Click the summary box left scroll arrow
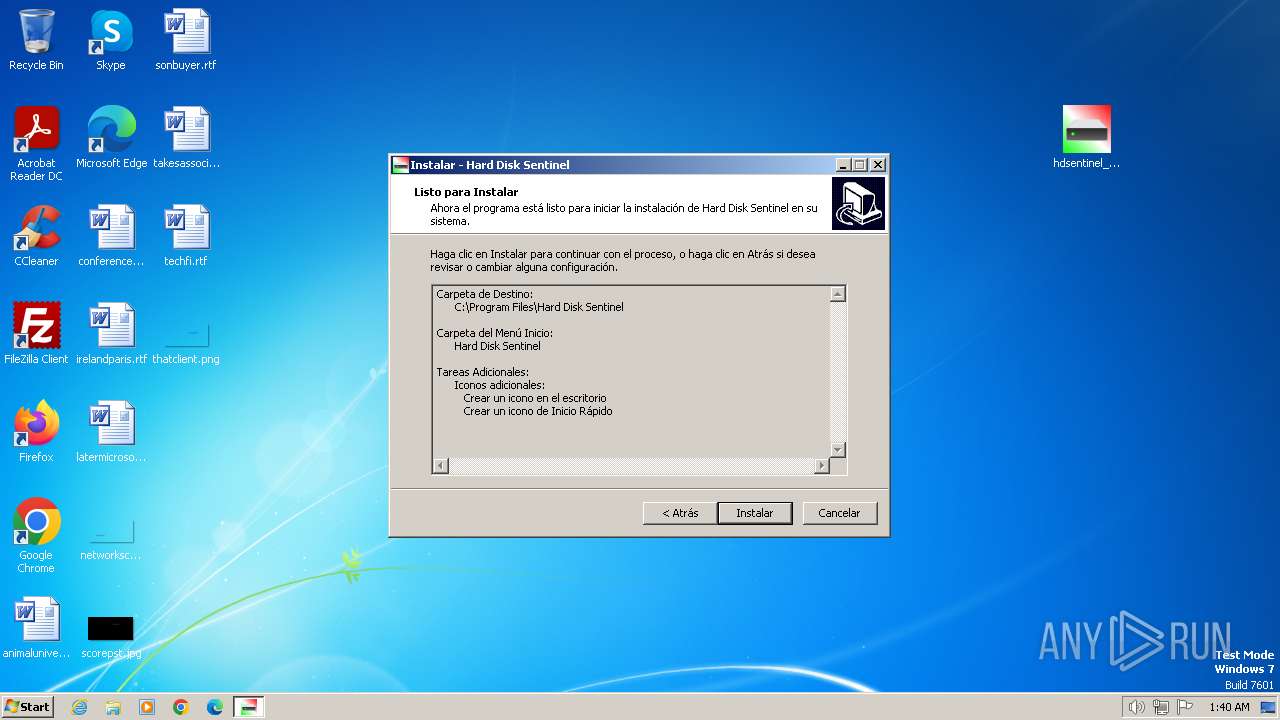This screenshot has height=720, width=1280. [441, 466]
